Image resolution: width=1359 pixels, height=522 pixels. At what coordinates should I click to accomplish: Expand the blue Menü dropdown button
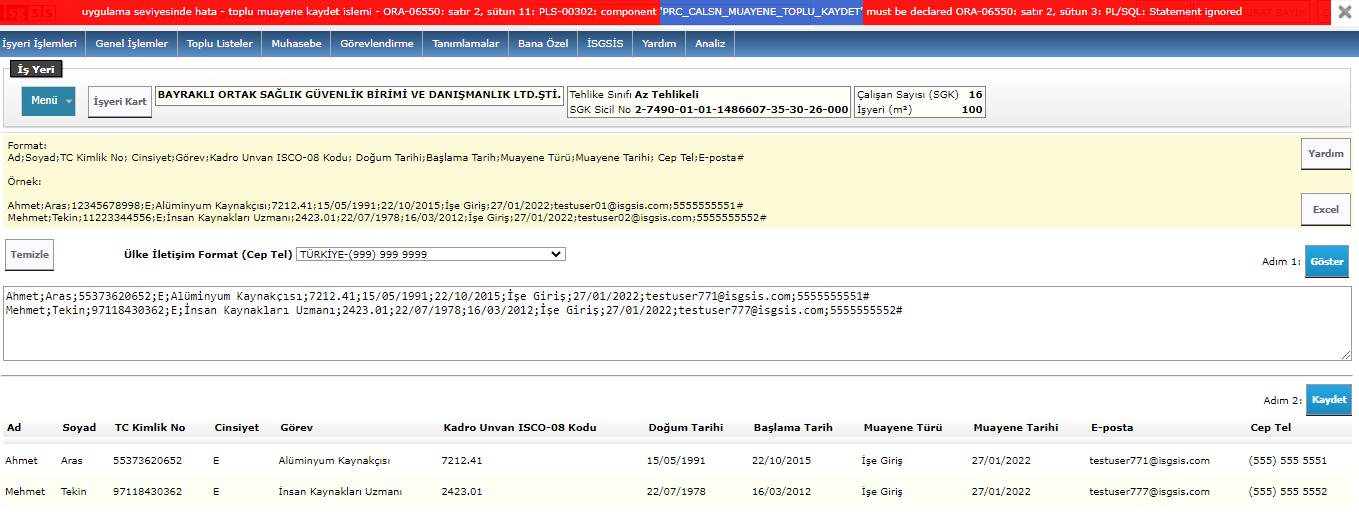tap(48, 101)
